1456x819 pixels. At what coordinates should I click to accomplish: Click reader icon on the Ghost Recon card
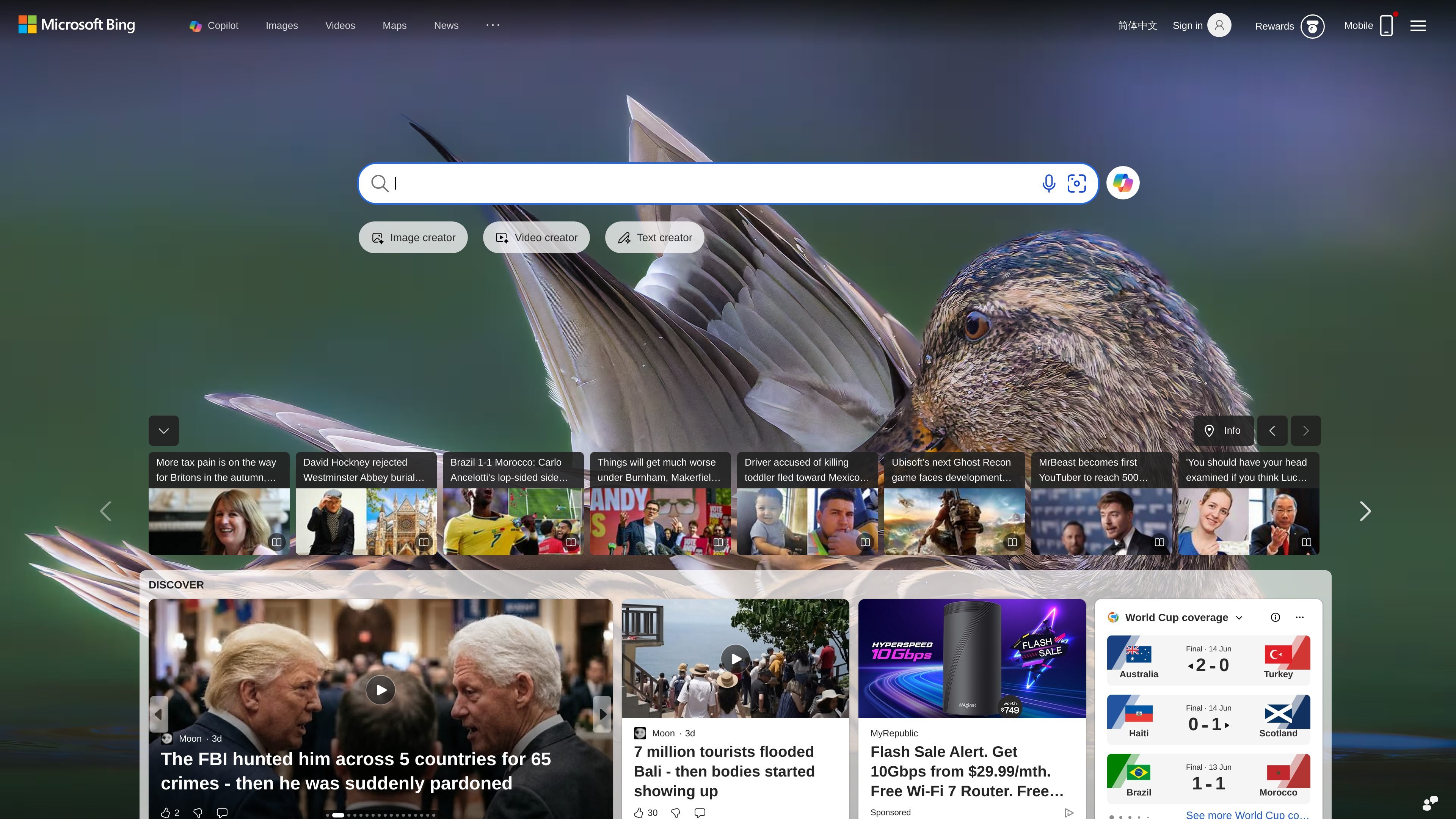click(x=1012, y=542)
